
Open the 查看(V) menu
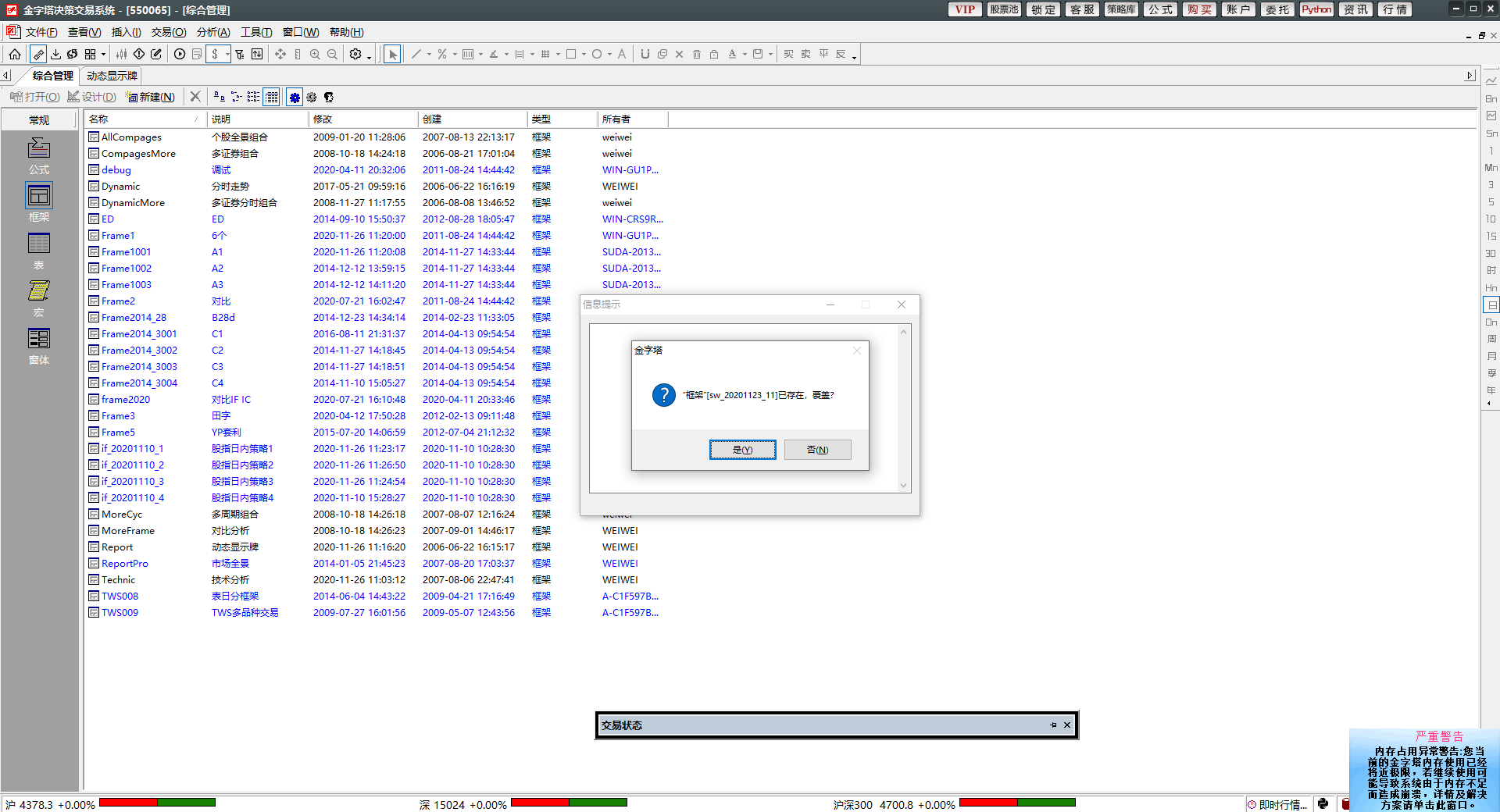pos(84,32)
